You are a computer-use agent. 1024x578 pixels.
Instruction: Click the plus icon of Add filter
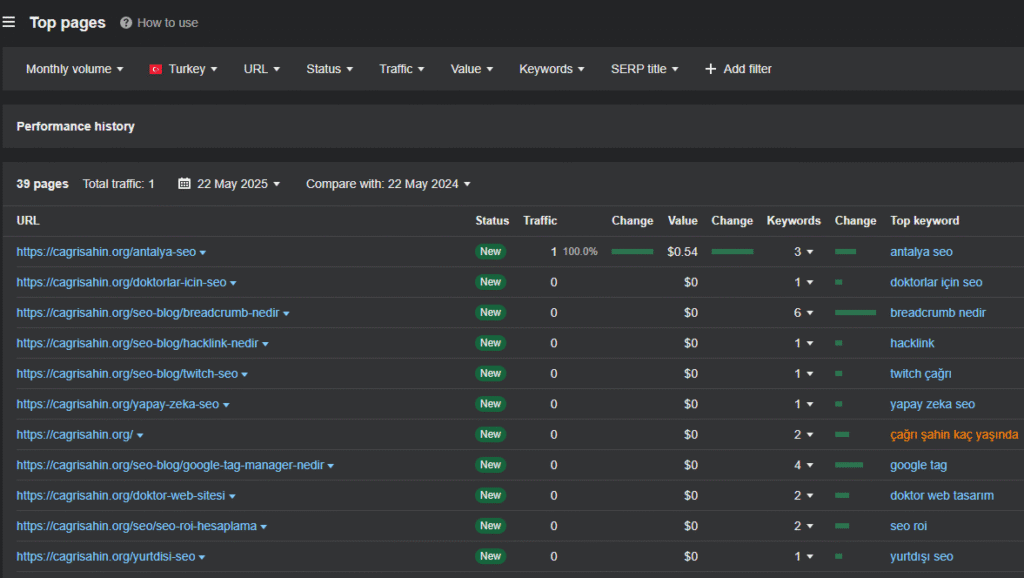point(711,69)
